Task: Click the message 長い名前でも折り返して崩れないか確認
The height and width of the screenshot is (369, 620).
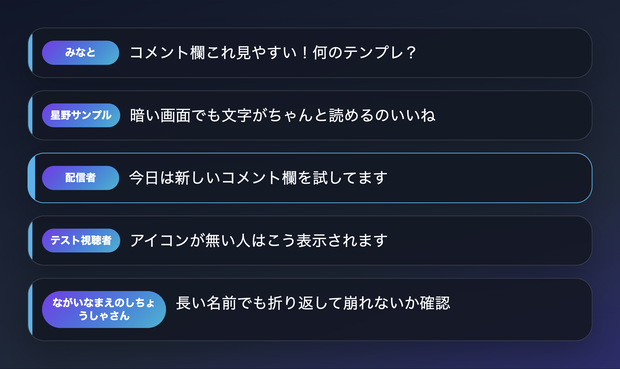Action: coord(313,303)
